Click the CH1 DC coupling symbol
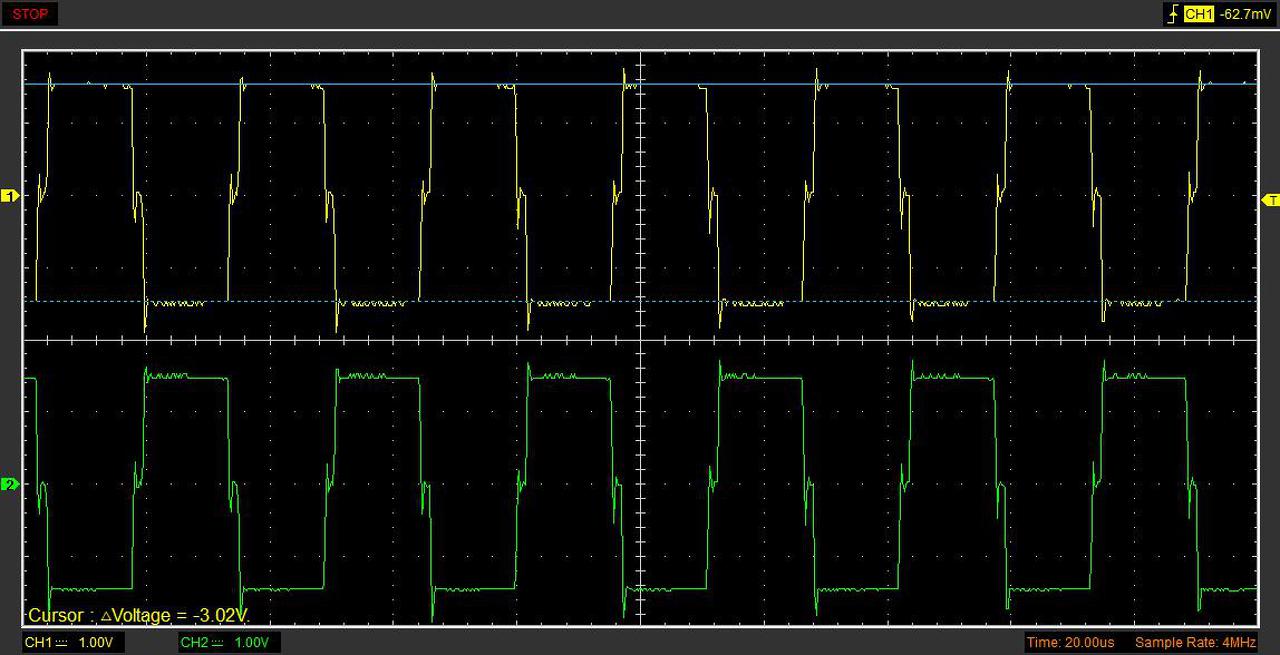This screenshot has width=1280, height=655. coord(61,642)
